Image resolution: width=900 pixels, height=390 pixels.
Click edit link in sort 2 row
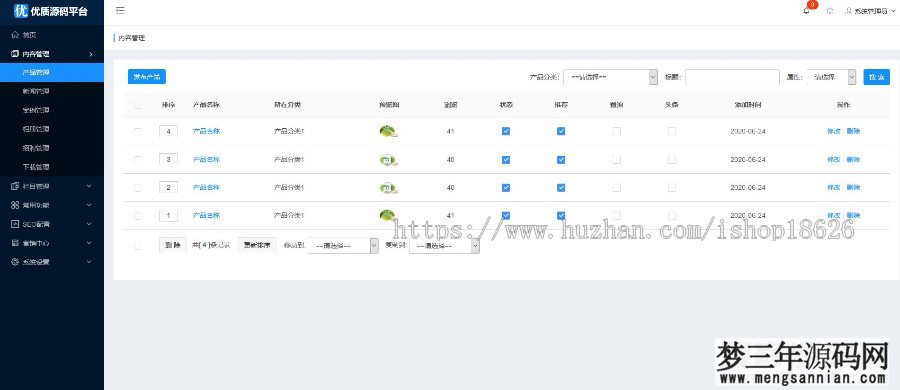coord(833,188)
